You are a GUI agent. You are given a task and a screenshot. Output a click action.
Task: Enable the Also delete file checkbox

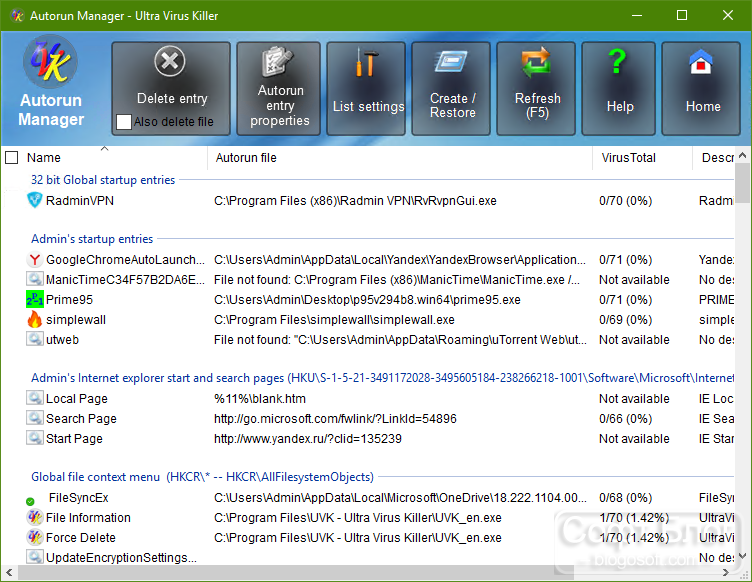tap(124, 122)
